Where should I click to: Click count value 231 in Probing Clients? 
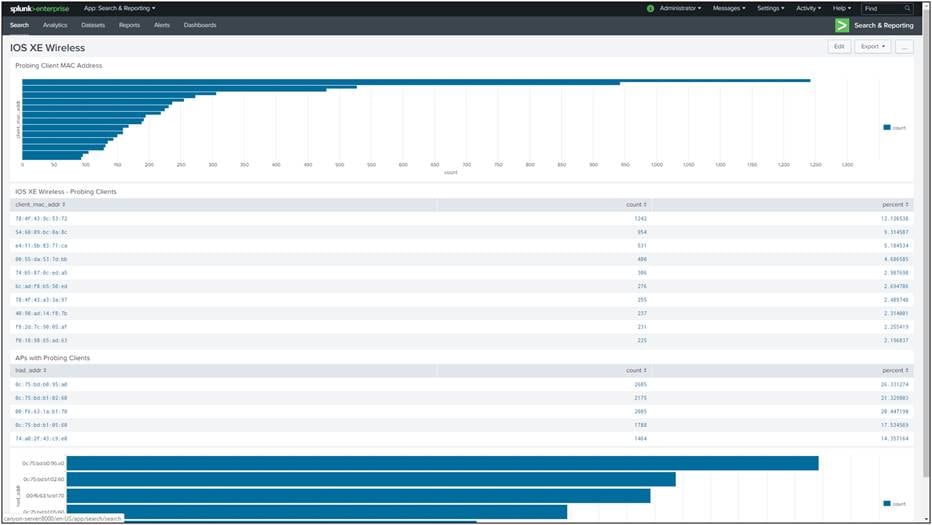coord(642,327)
